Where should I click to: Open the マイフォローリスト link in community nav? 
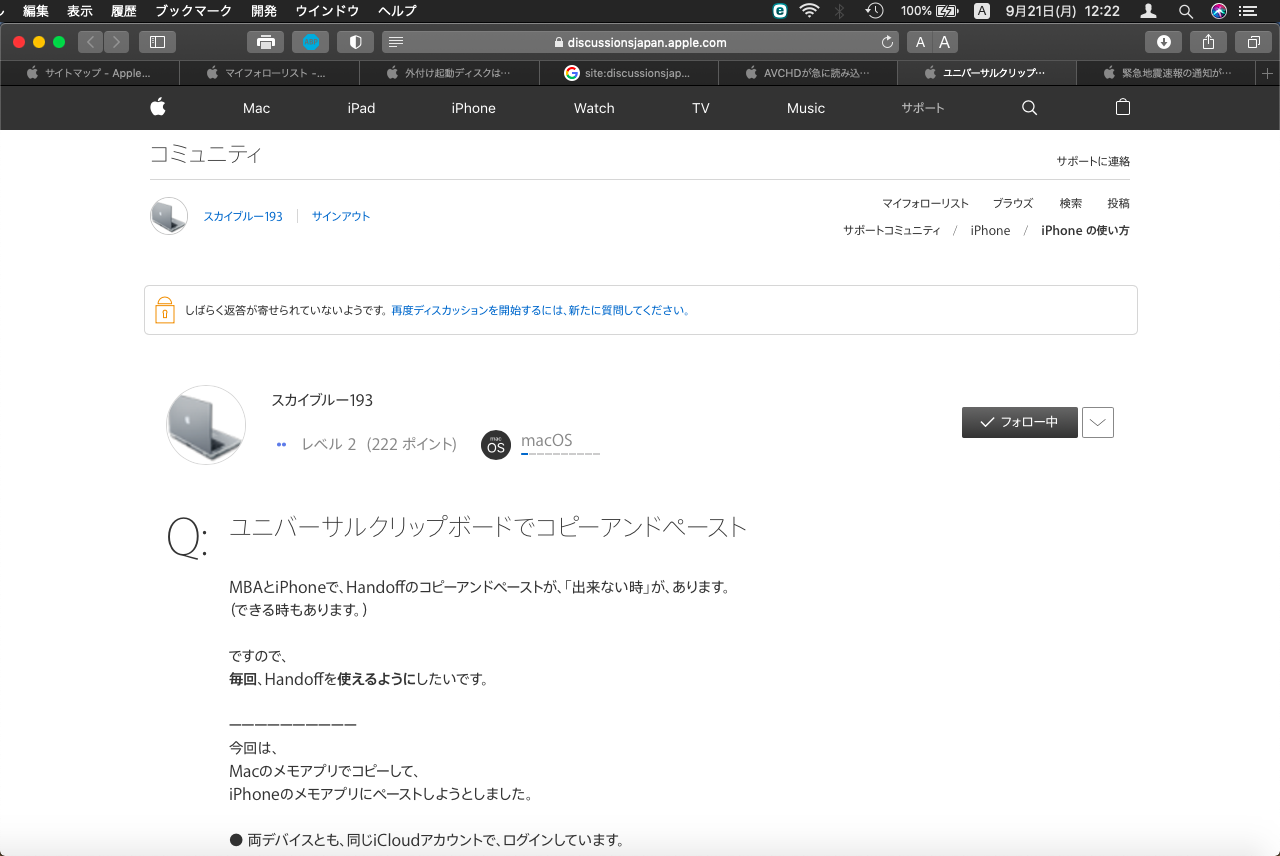(x=925, y=203)
